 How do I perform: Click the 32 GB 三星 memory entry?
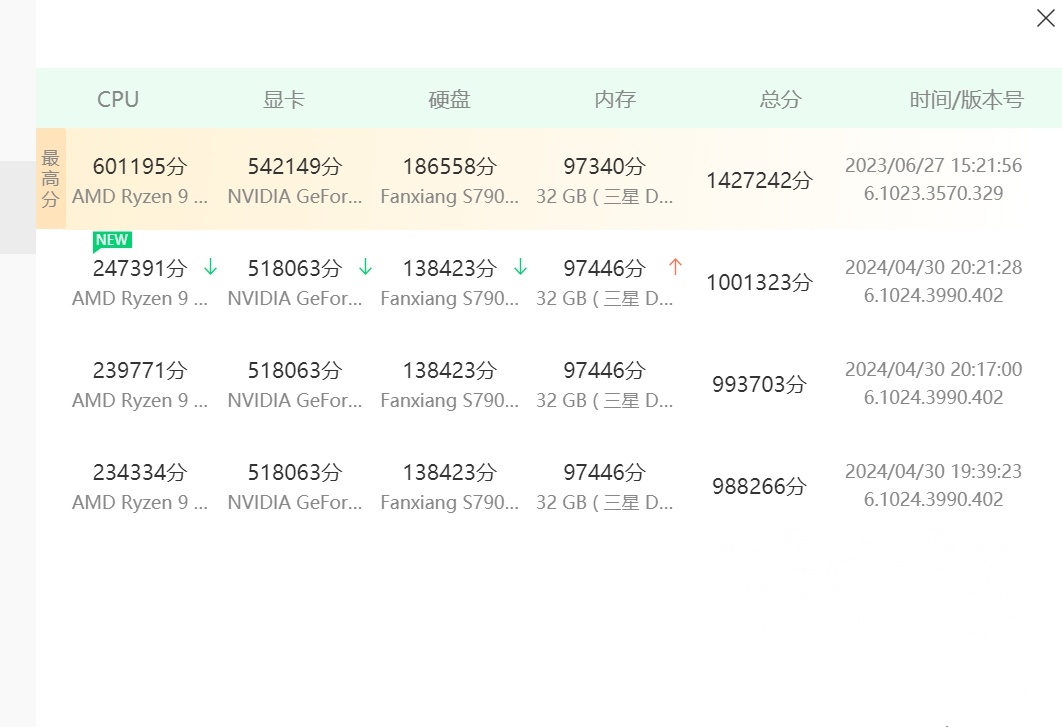605,196
